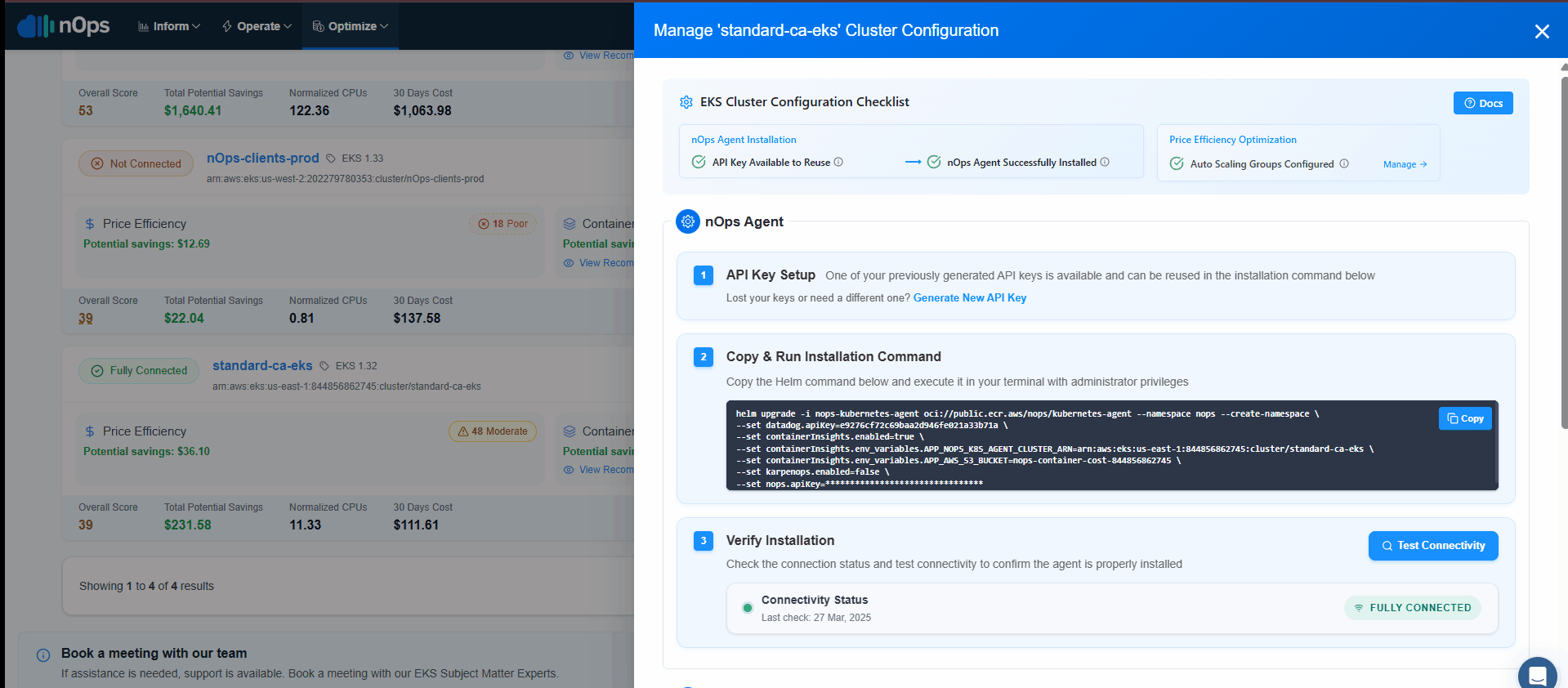Select the Verify Installation step heading
This screenshot has height=688, width=1568.
click(x=780, y=540)
